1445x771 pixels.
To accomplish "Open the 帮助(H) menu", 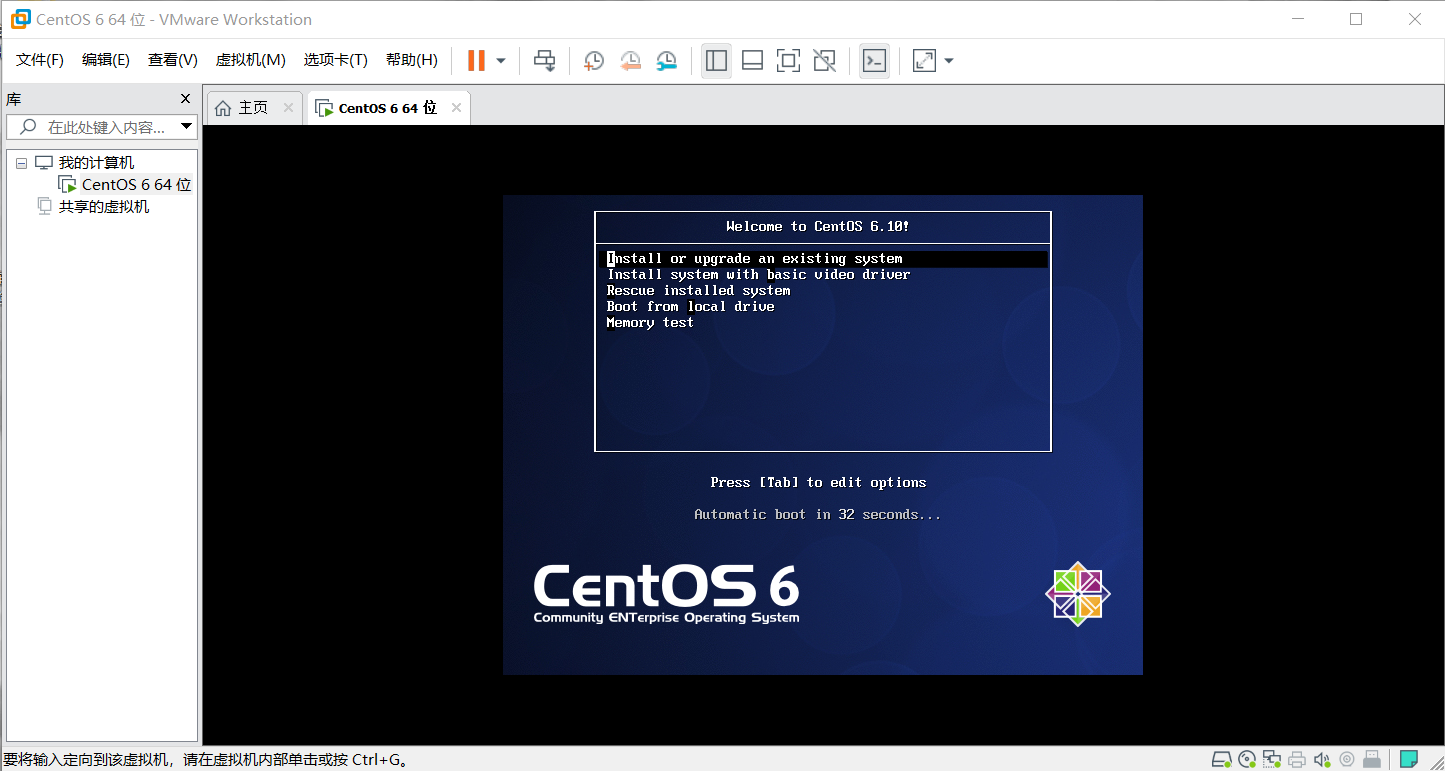I will [x=412, y=60].
